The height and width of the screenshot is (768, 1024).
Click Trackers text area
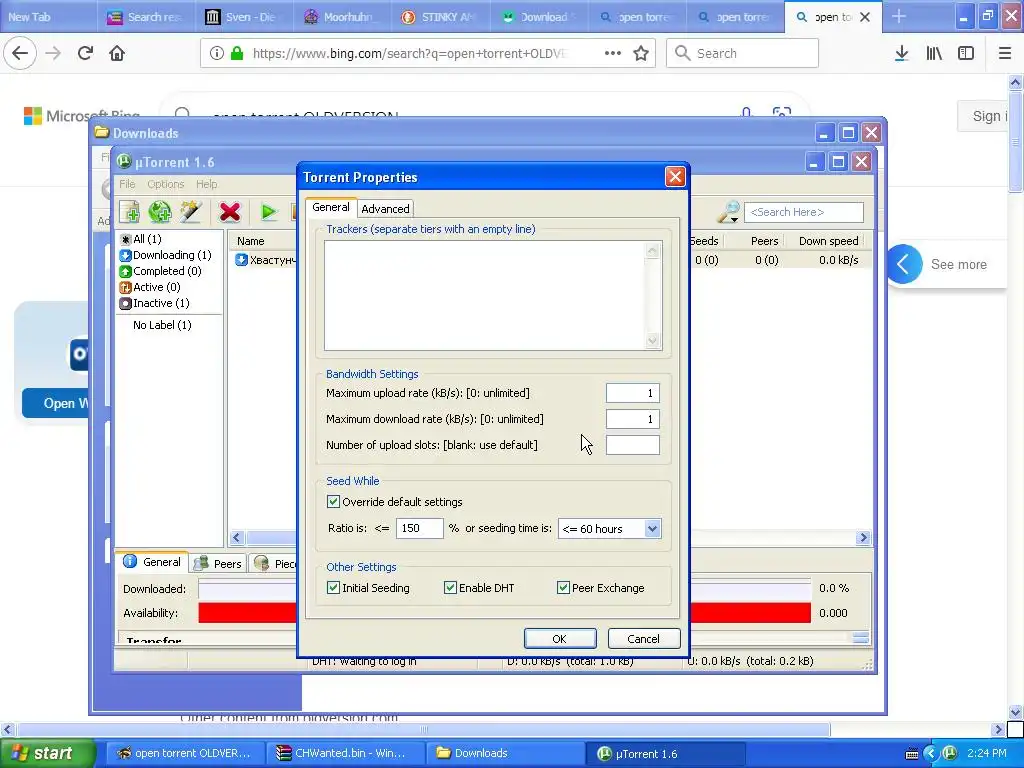(493, 296)
